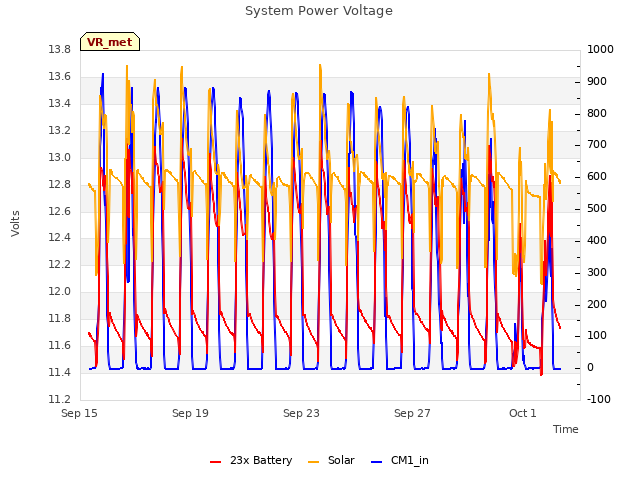Viewport: 640px width, 480px height.
Task: Click the 1000 right axis tick label
Action: 600,50
